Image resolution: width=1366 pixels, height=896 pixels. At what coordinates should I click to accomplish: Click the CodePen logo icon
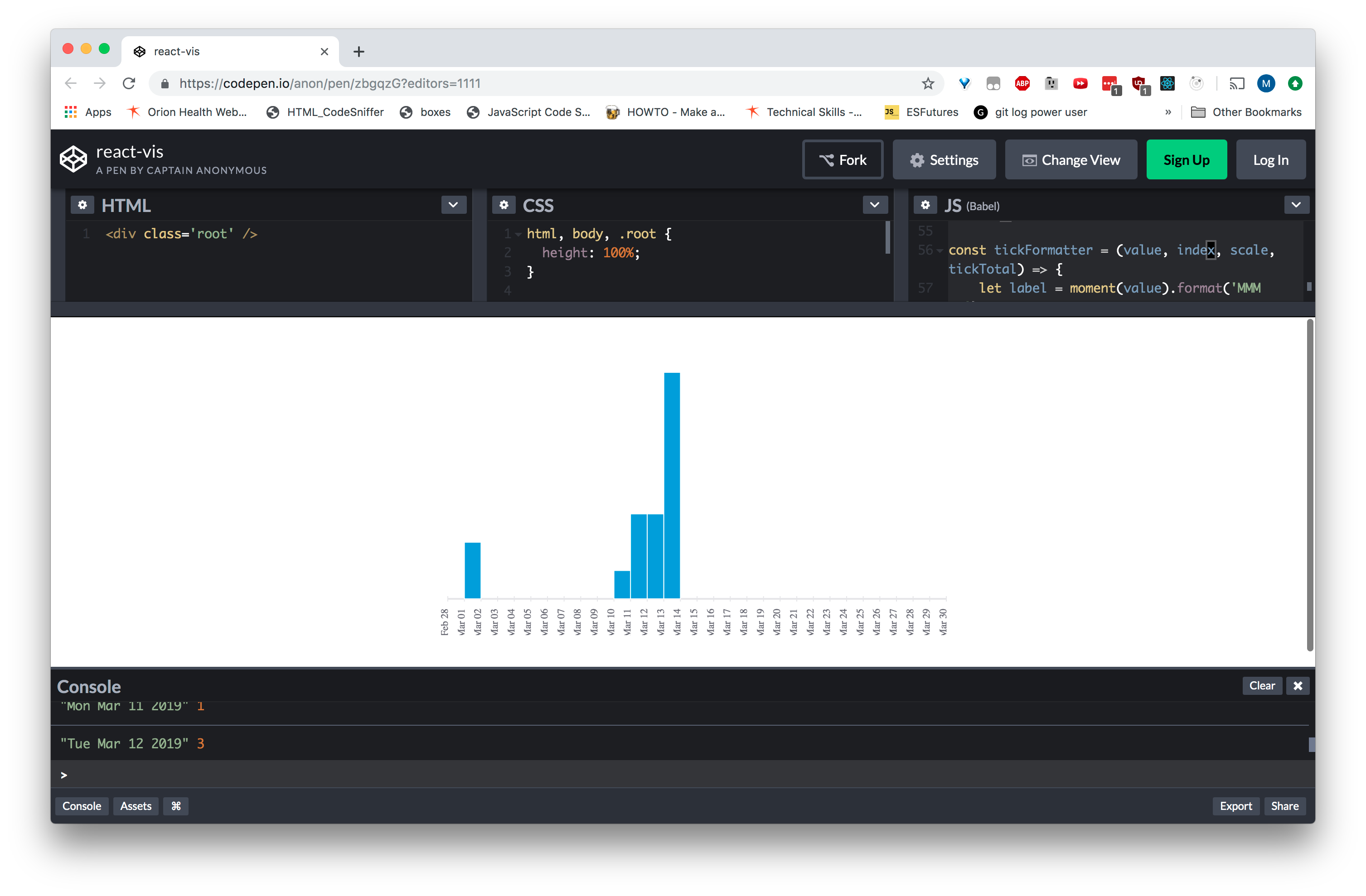pyautogui.click(x=73, y=159)
